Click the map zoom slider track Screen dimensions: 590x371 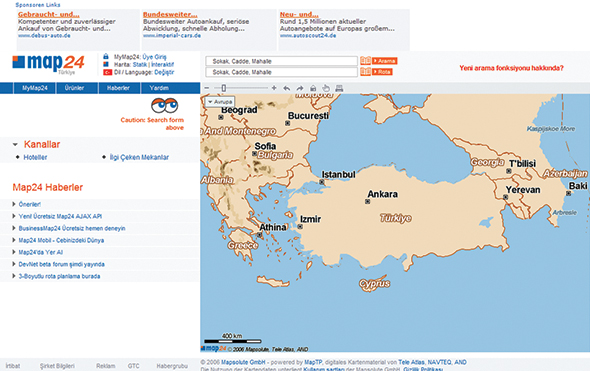coord(241,88)
